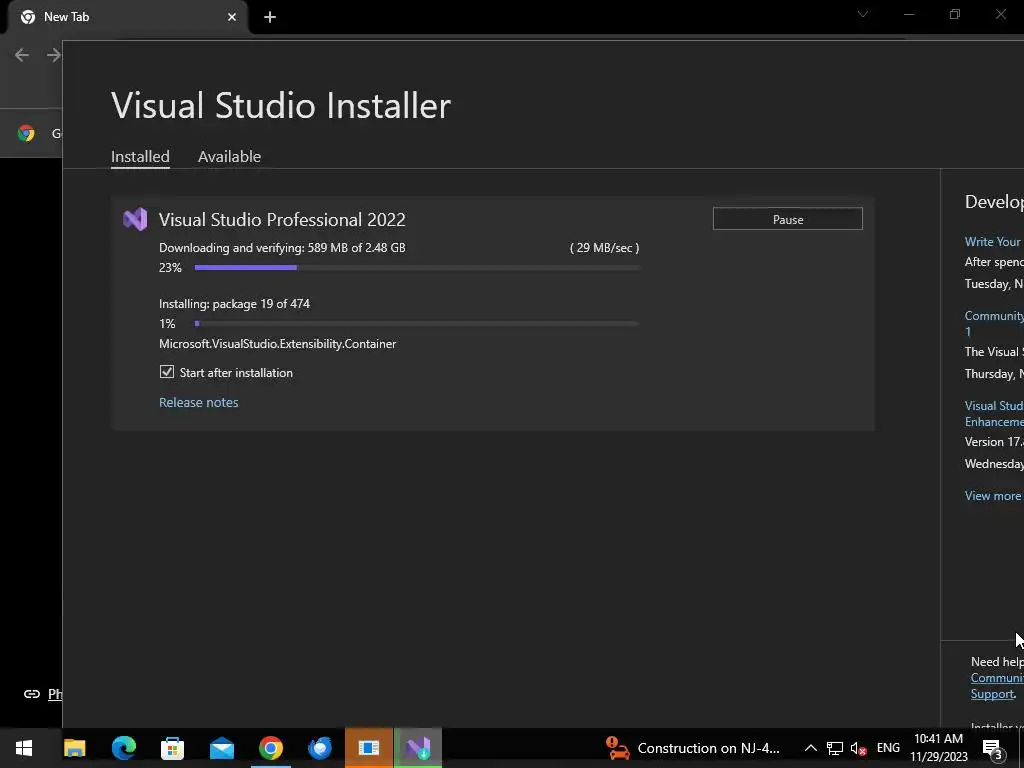Screen dimensions: 1024x768
Task: Select the Installed tab
Action: 140,157
